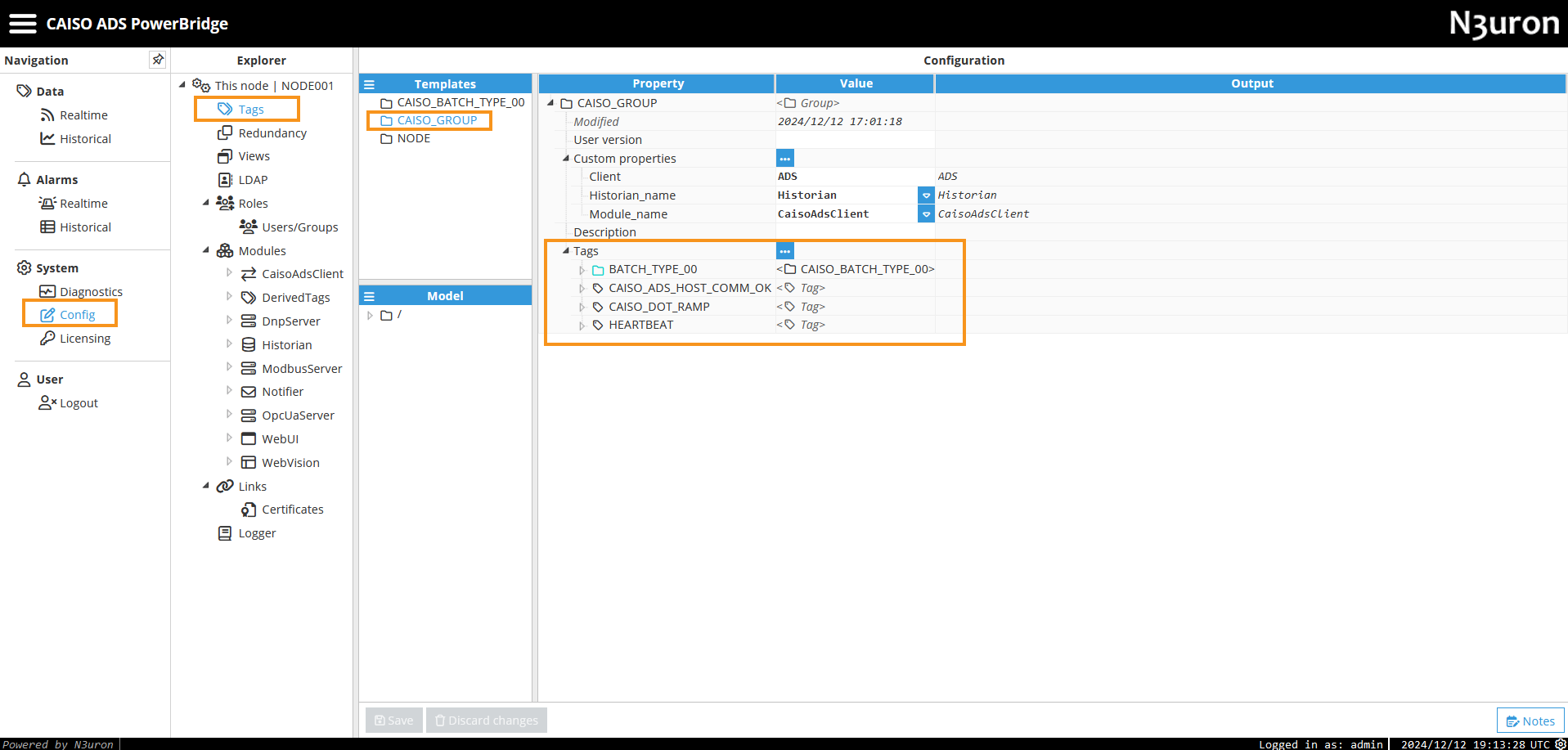Collapse CAISO_GROUP property tree
1568x750 pixels.
point(550,103)
